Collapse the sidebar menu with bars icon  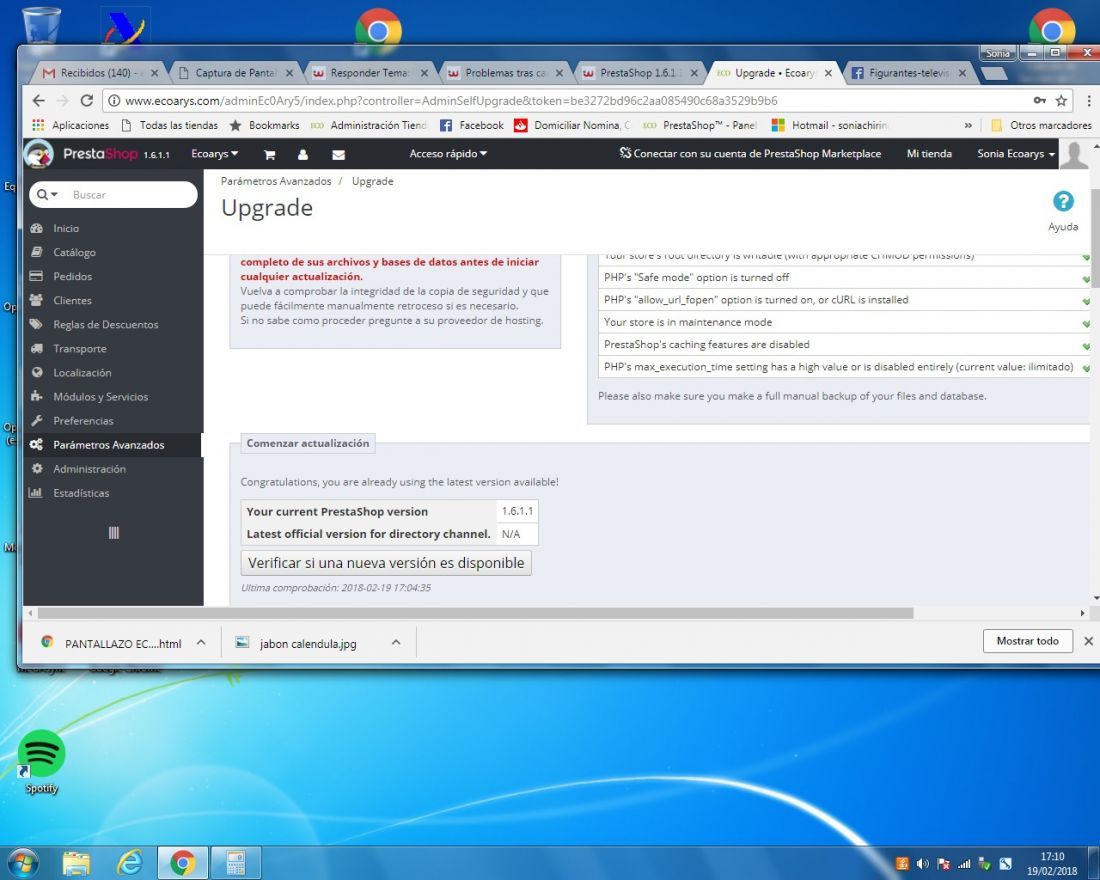(x=114, y=533)
